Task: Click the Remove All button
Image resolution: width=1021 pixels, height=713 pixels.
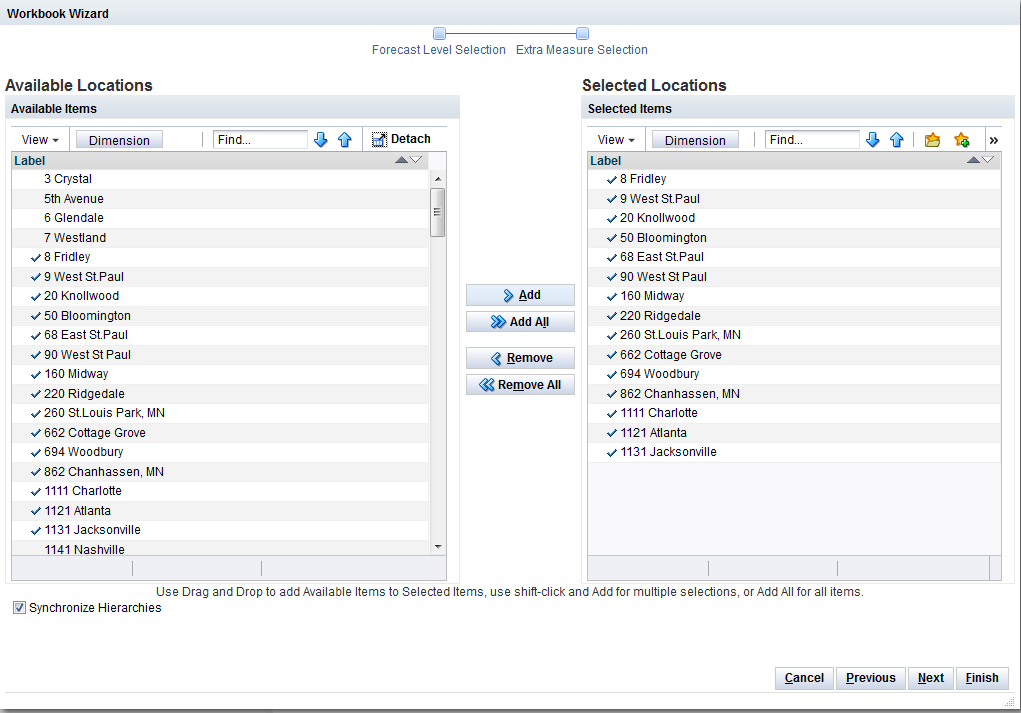Action: click(x=520, y=385)
